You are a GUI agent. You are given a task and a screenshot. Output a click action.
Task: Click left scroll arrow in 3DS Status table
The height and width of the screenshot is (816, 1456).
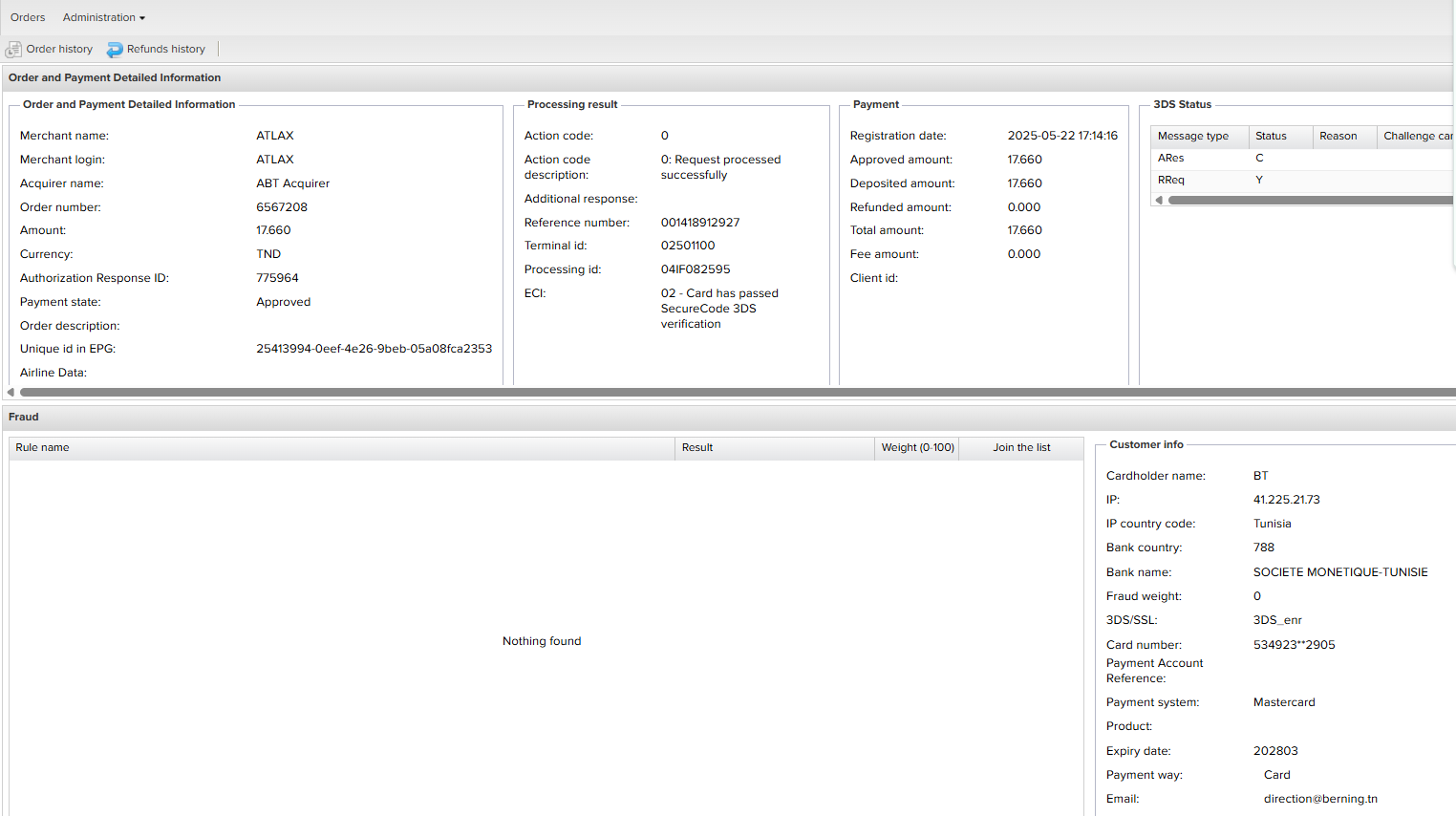[1159, 201]
